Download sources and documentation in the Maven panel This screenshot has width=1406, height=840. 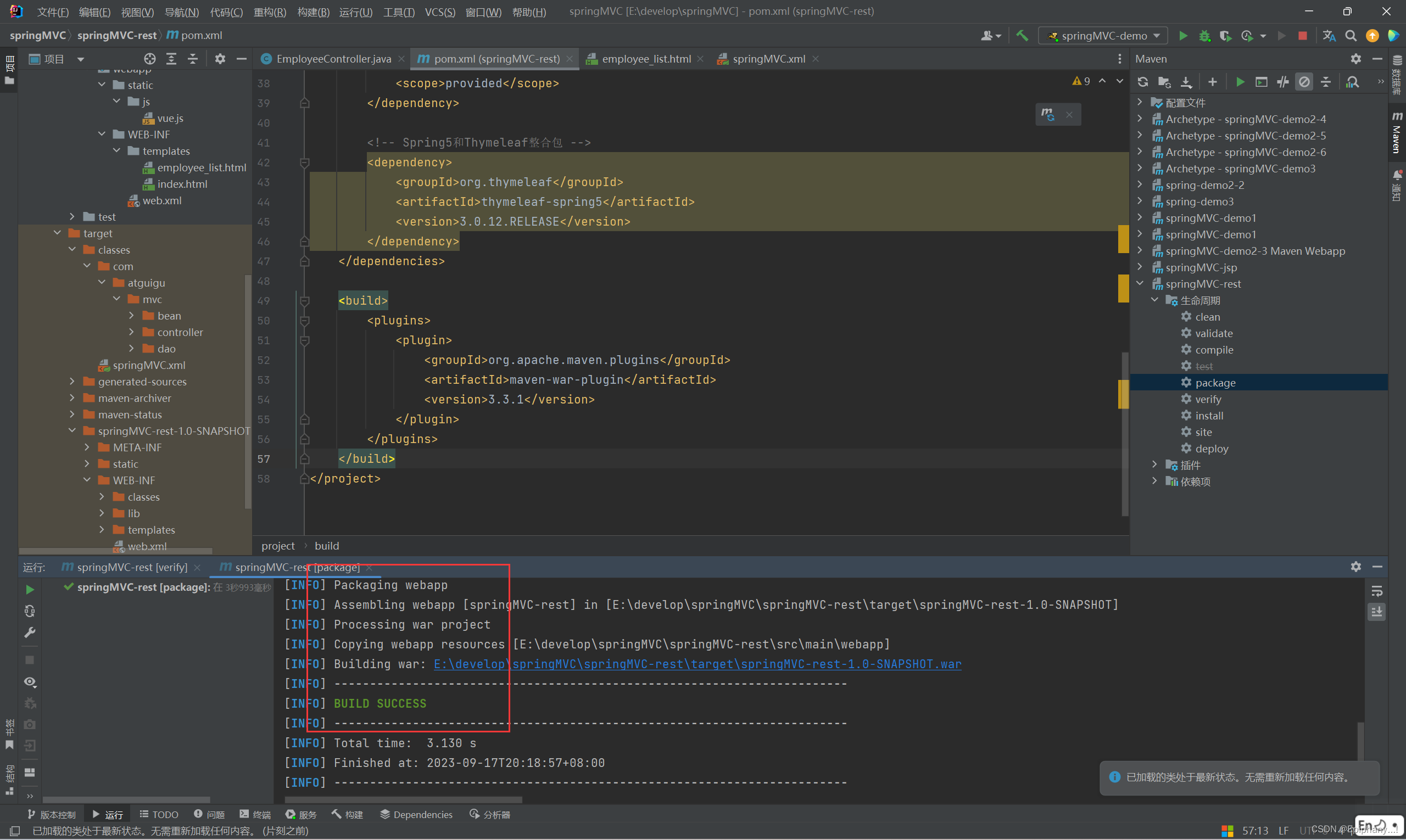tap(1186, 82)
